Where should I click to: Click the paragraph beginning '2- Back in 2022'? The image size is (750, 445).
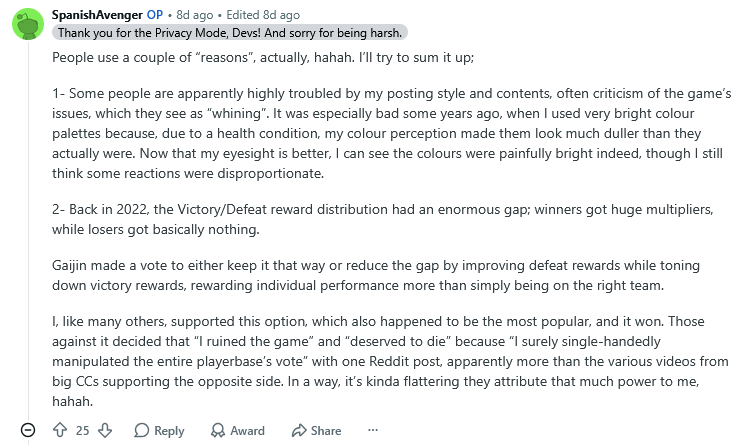click(383, 219)
